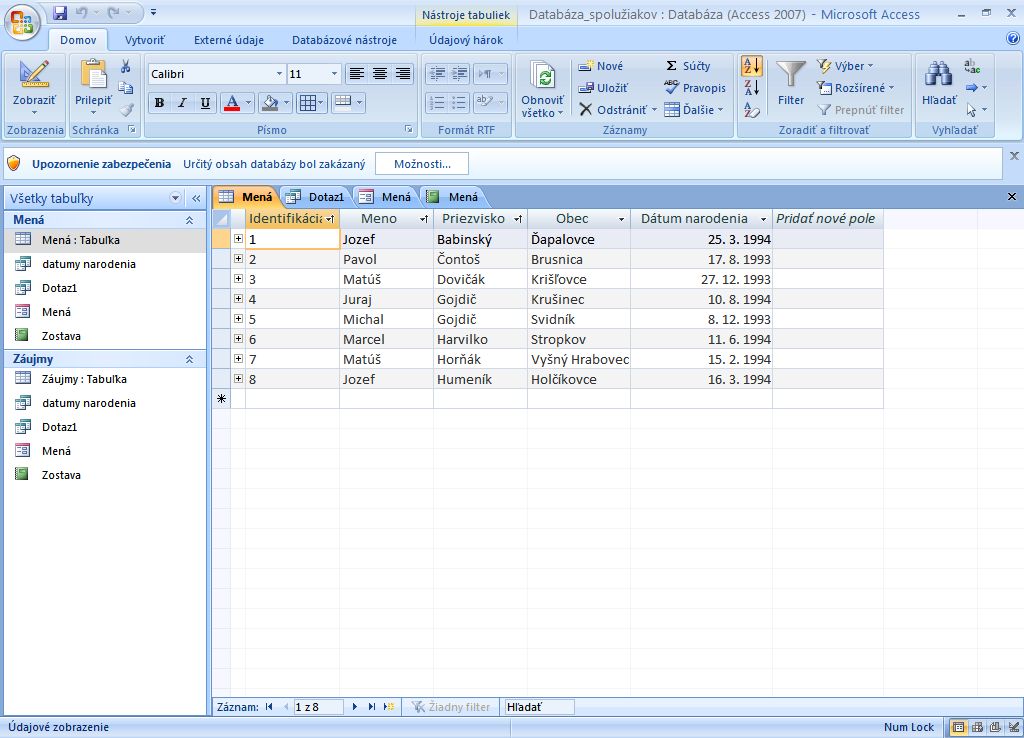
Task: Switch to PivotTable view status icon
Action: coord(978,727)
